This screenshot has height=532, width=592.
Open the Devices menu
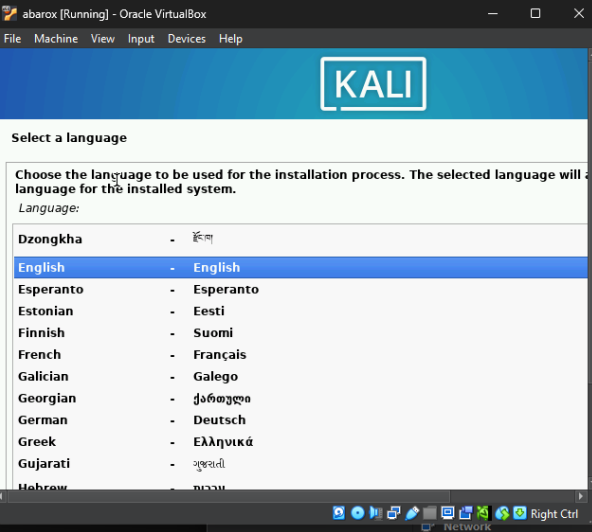[187, 39]
